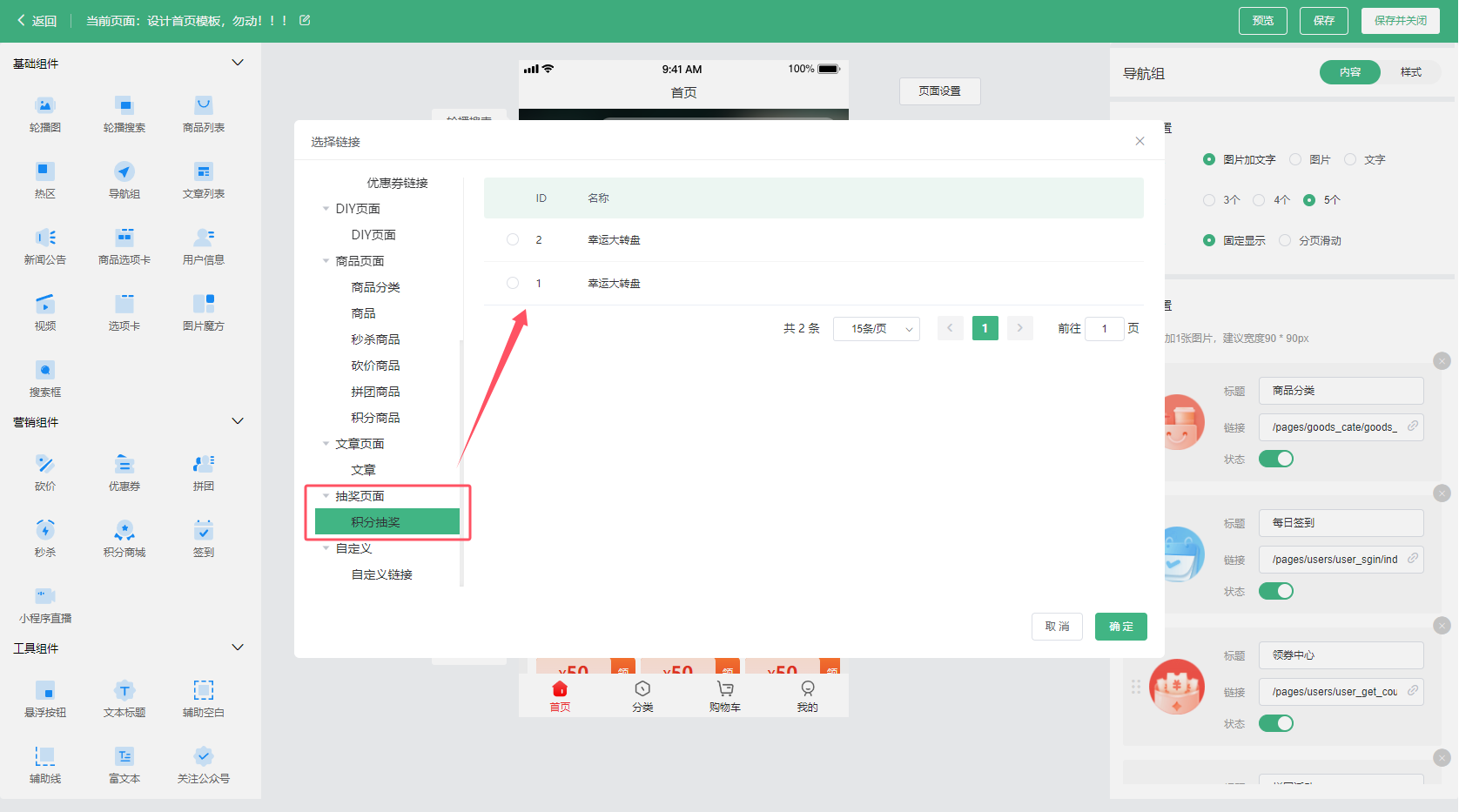
Task: Collapse the 基础组件 section chevron
Action: tap(238, 63)
